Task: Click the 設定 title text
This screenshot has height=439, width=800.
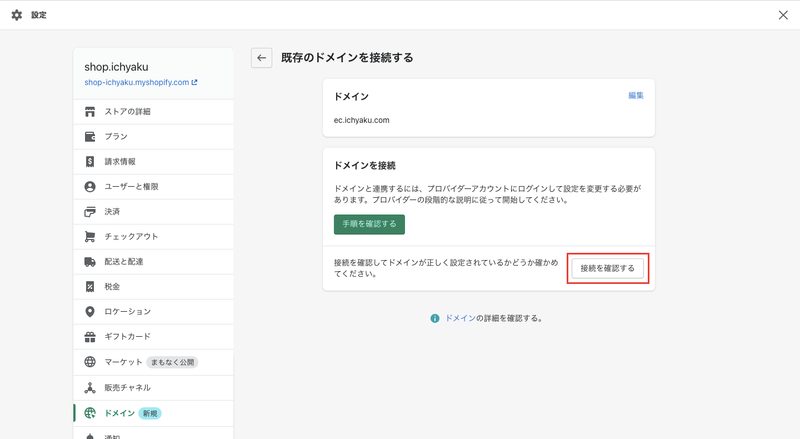Action: [x=39, y=15]
